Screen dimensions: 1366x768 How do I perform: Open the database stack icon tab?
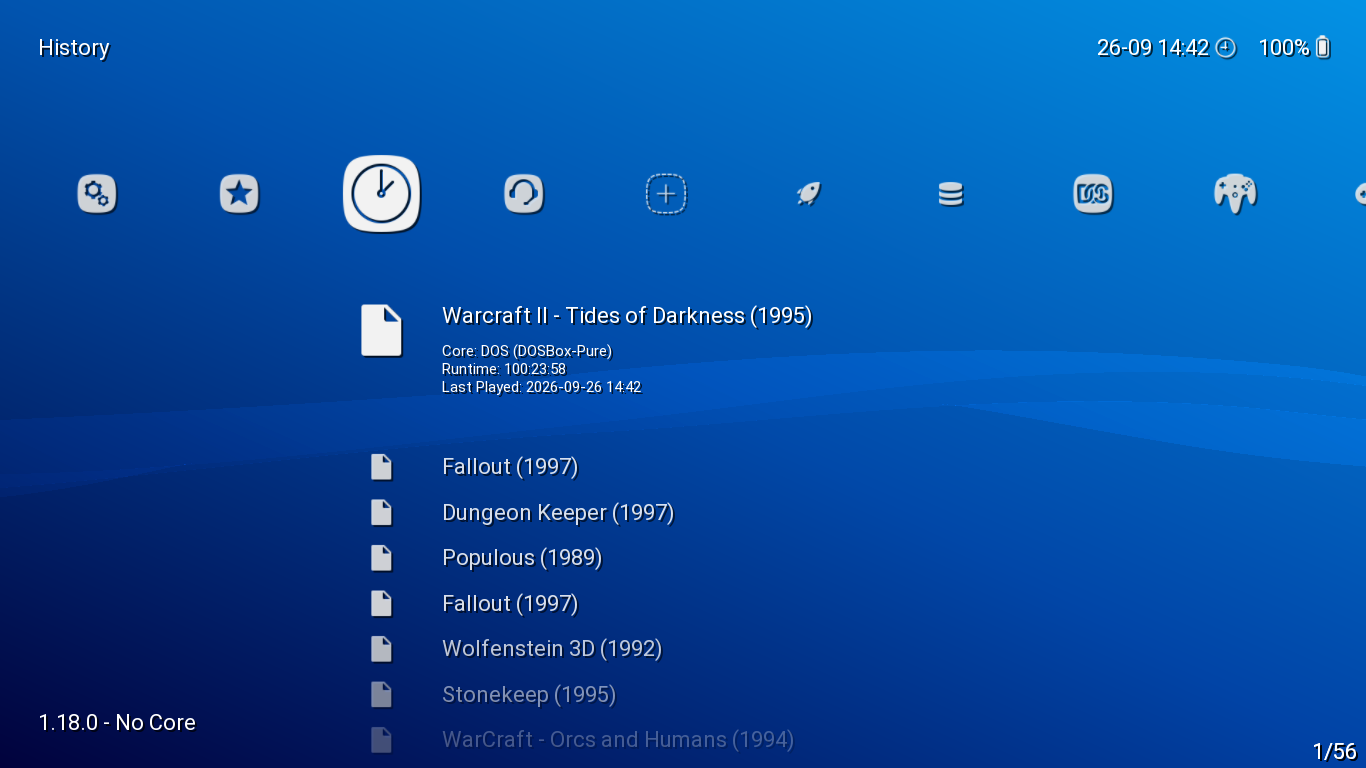click(951, 193)
